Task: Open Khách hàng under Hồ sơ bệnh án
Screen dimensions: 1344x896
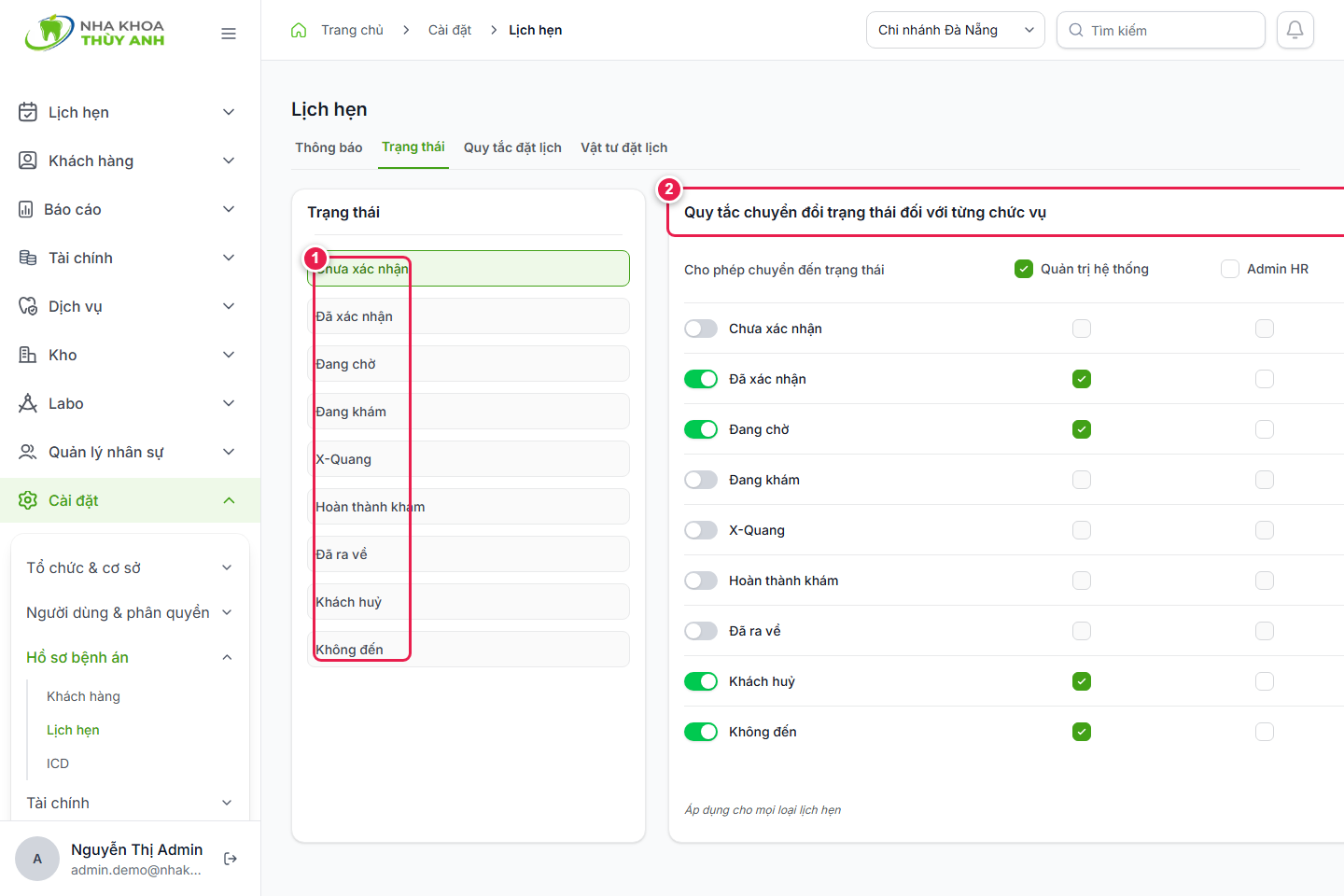Action: click(83, 696)
